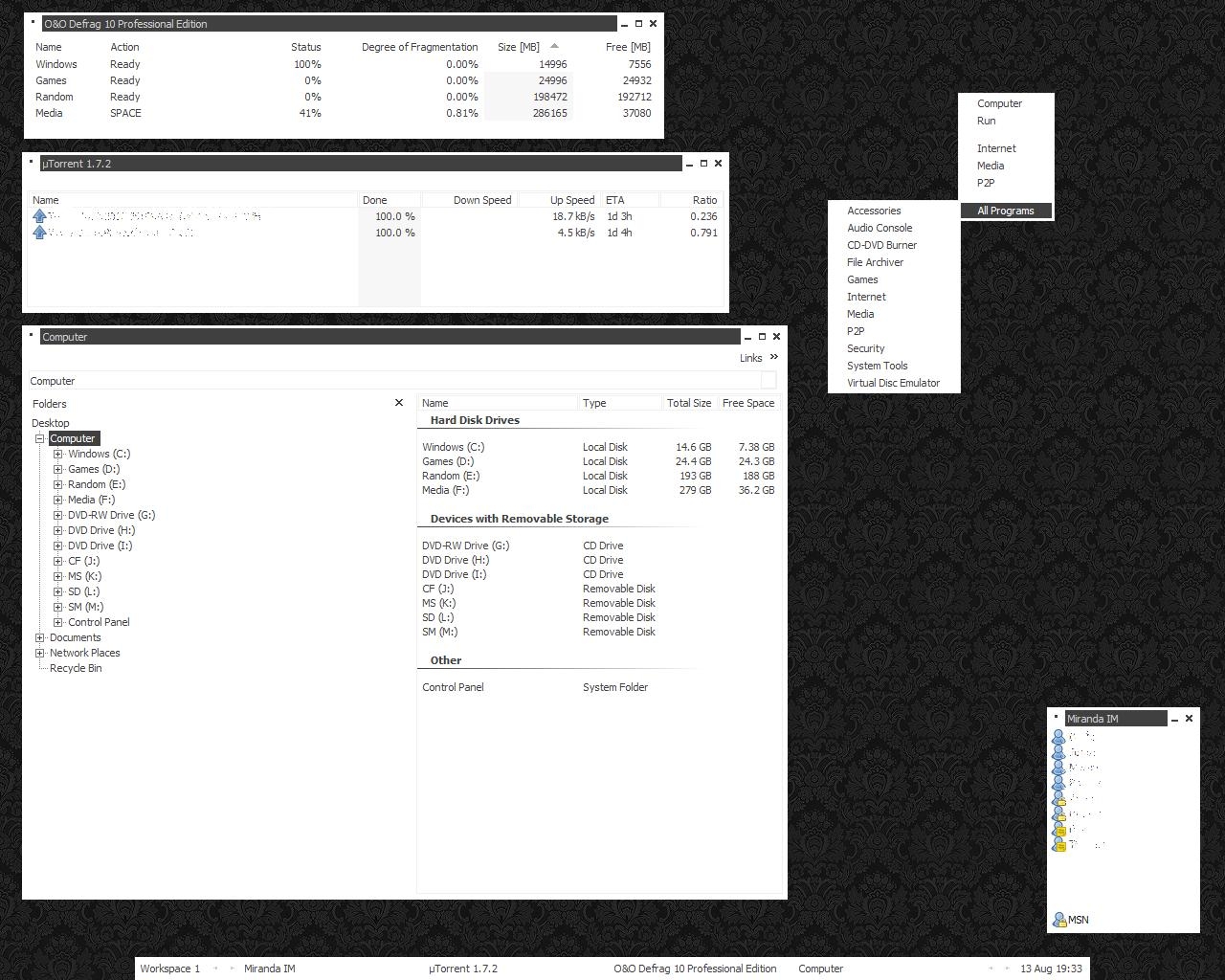1225x980 pixels.
Task: Sort drives by Free Space column
Action: click(x=748, y=403)
